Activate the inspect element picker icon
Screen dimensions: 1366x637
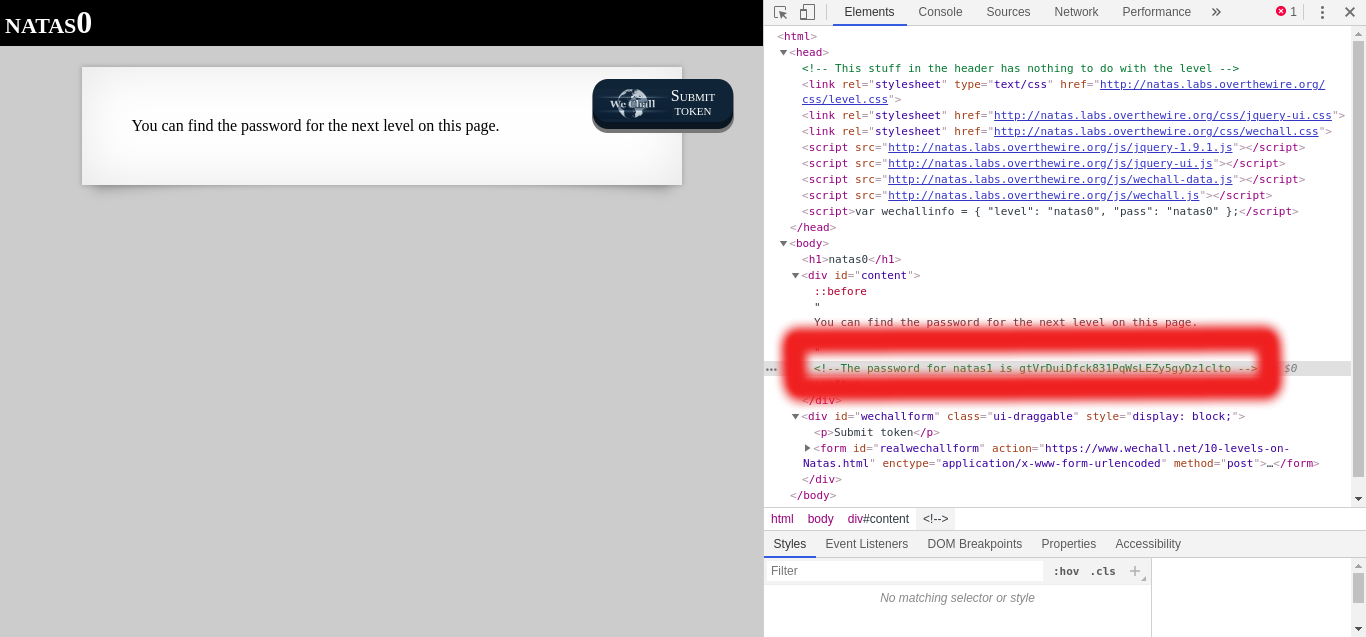point(781,12)
